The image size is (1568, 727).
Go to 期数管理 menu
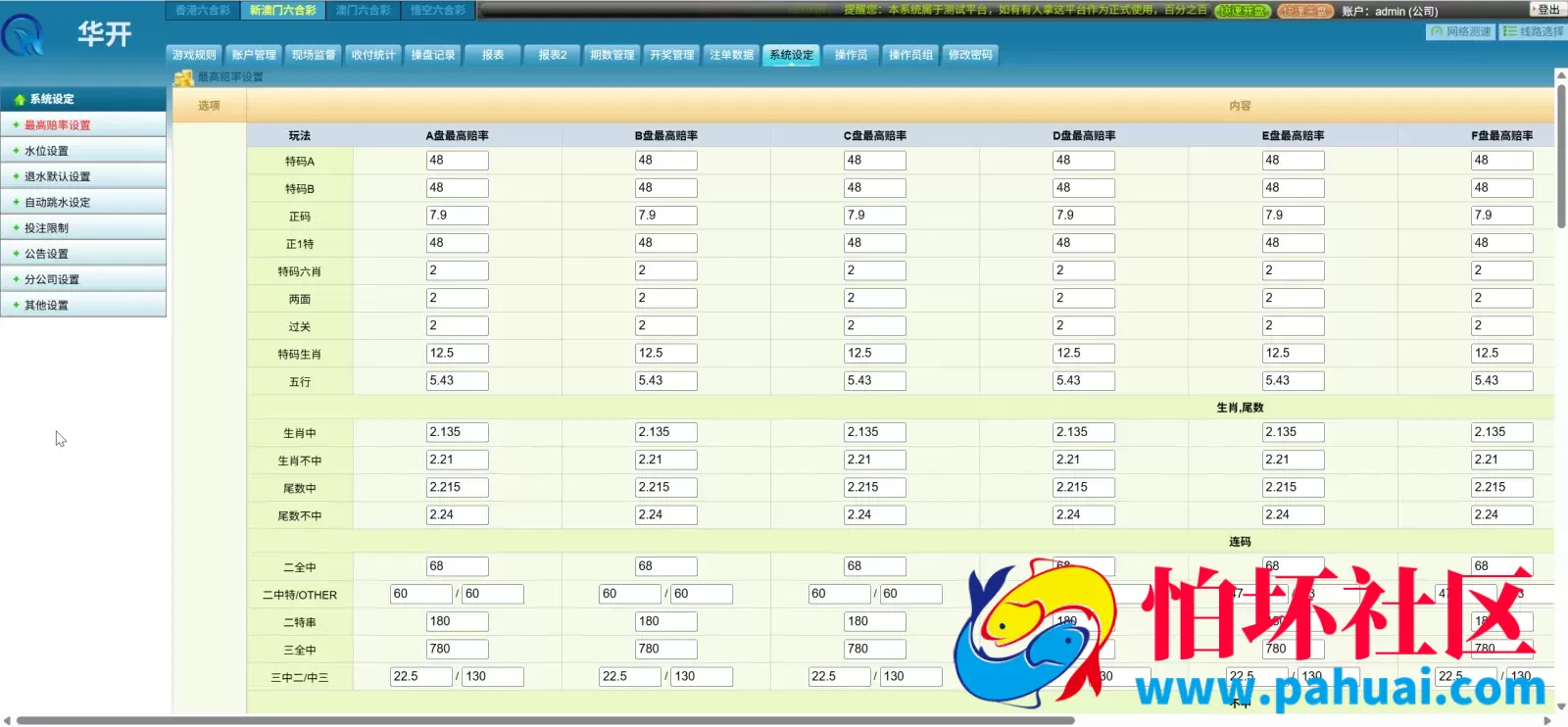612,55
